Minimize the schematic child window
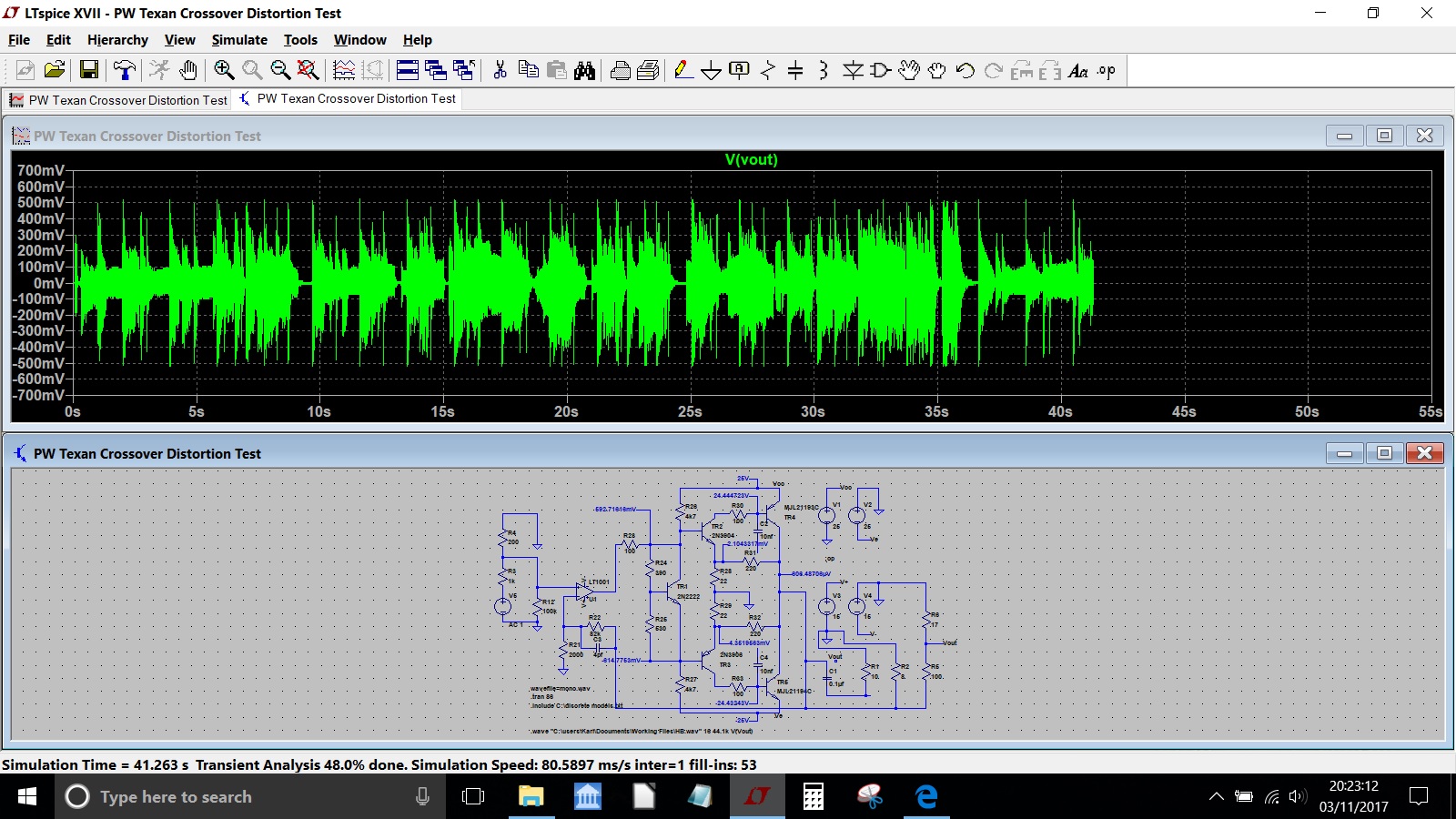 point(1344,453)
